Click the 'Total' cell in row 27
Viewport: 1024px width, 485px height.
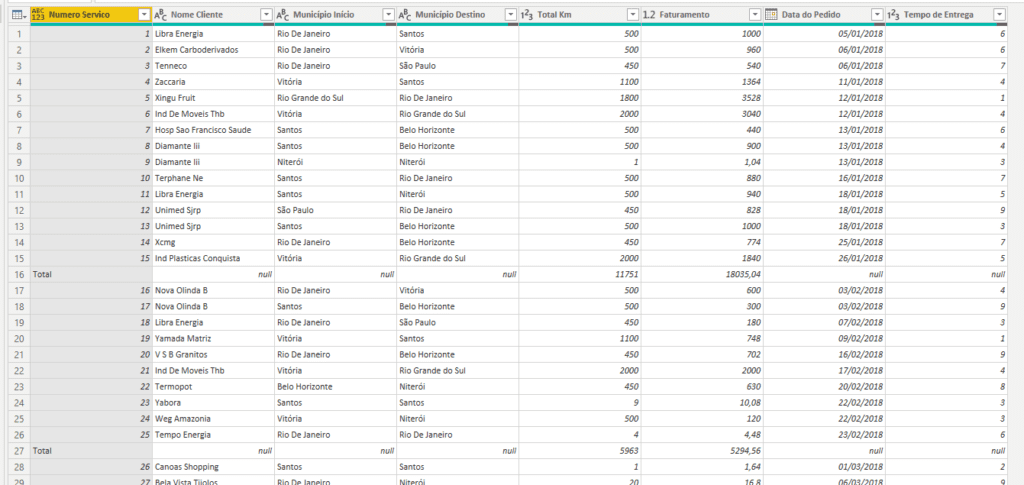coord(91,450)
